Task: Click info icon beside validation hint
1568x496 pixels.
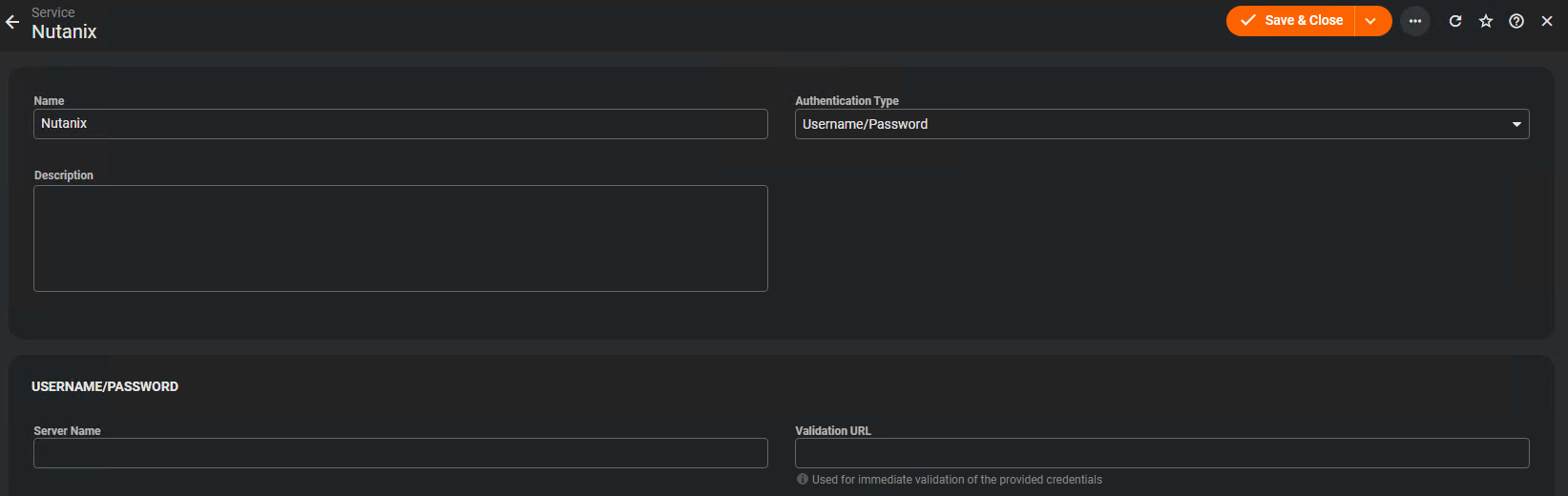Action: point(803,480)
